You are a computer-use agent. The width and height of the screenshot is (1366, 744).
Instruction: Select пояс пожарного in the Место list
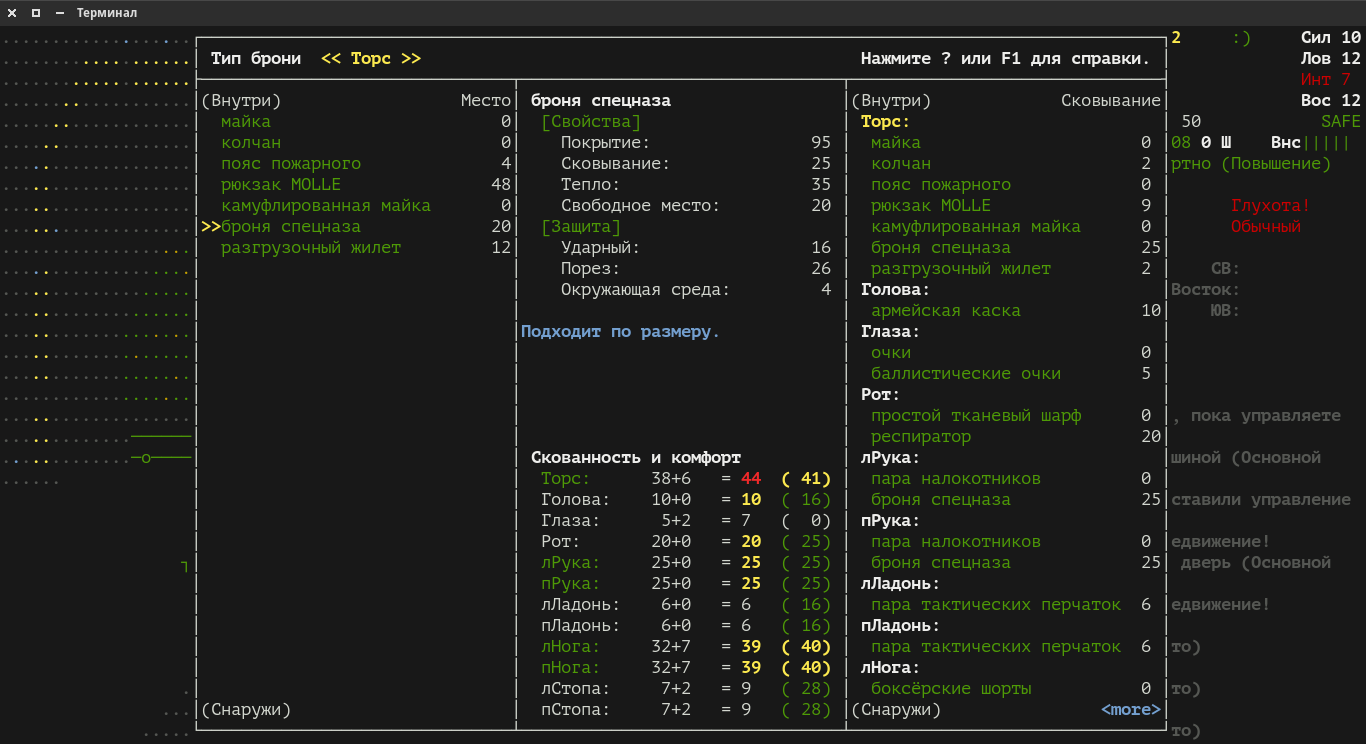pyautogui.click(x=366, y=164)
